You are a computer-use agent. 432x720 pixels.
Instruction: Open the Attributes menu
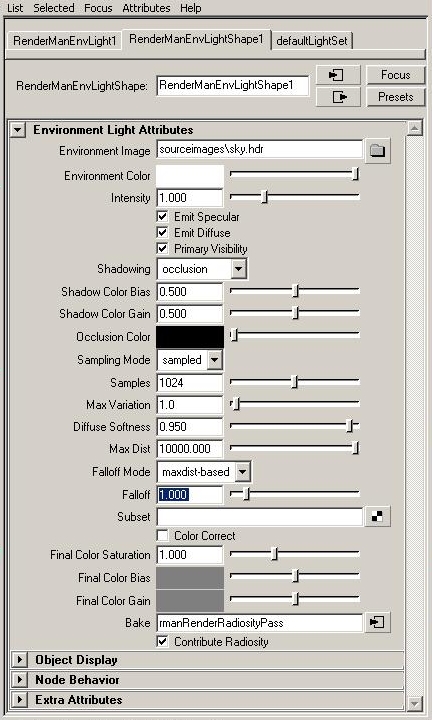click(146, 8)
